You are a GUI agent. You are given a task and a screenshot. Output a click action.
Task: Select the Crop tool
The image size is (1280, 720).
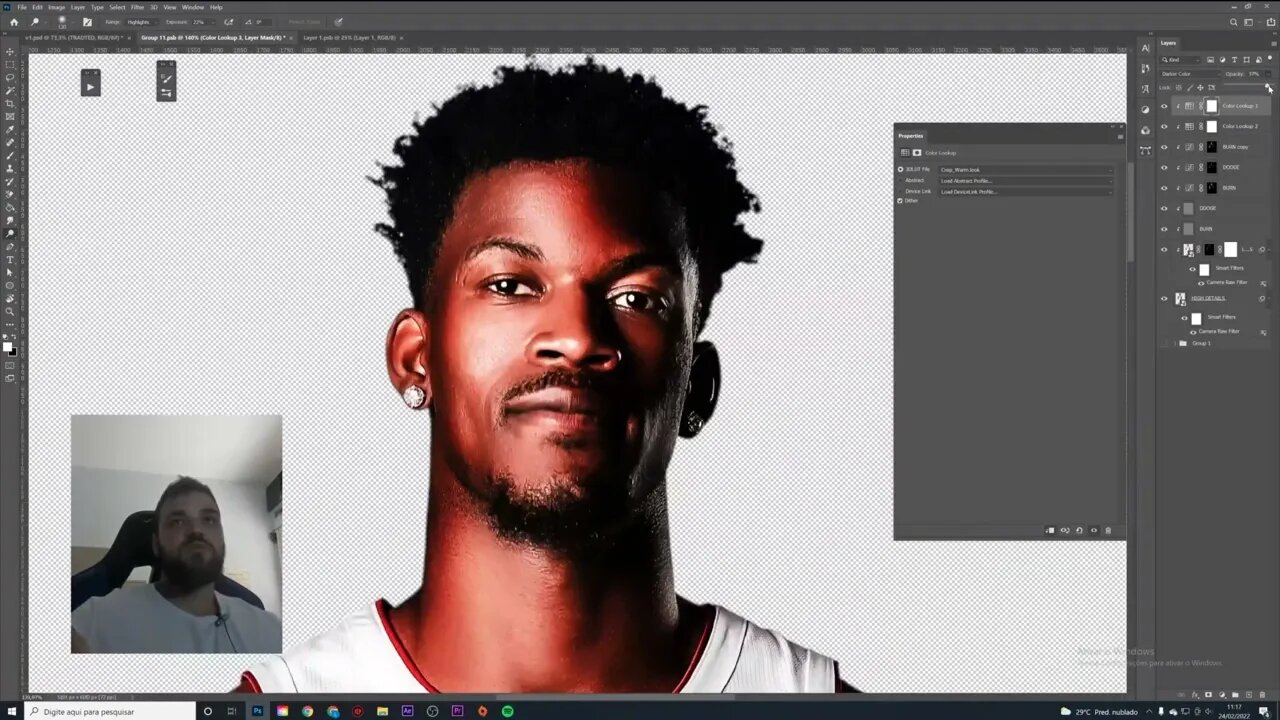(x=10, y=104)
